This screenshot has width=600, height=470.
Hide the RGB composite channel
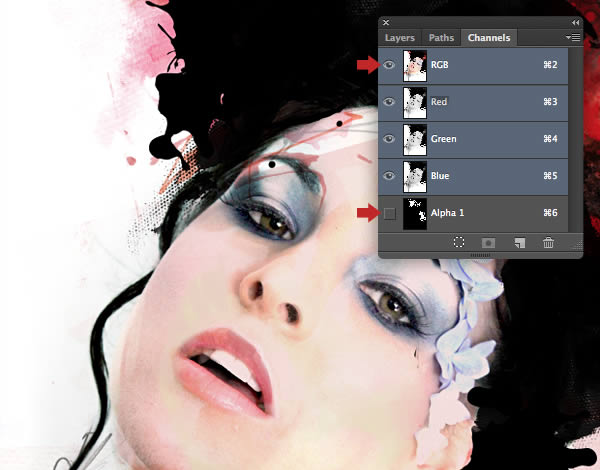[389, 65]
